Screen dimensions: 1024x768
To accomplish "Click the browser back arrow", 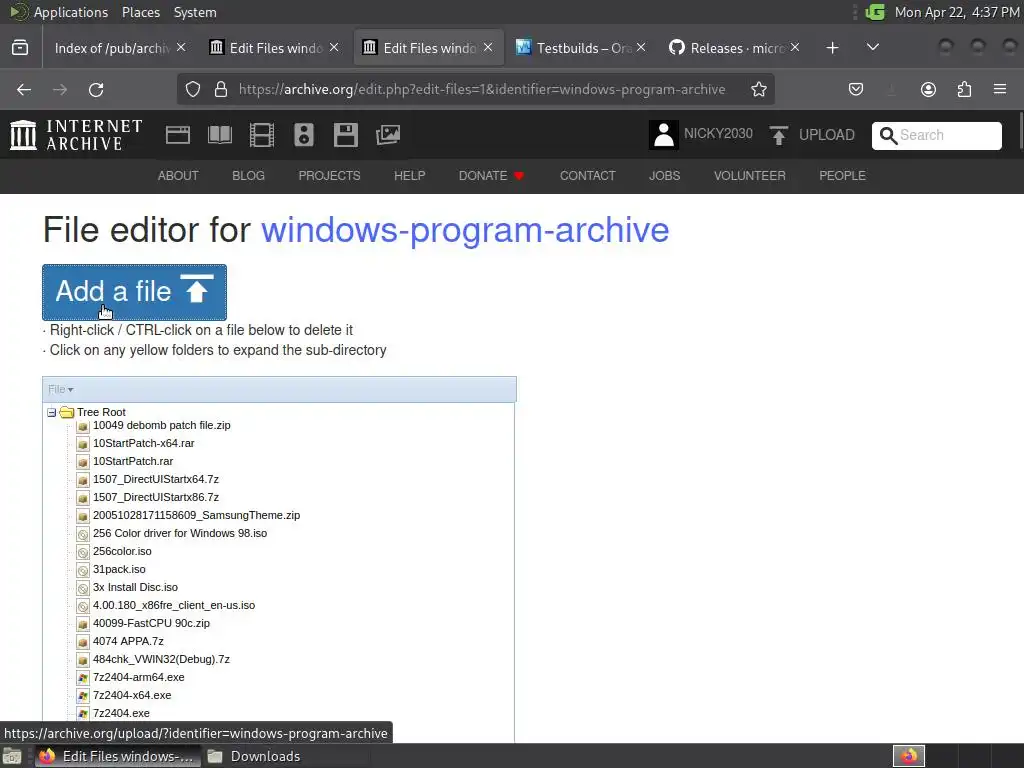I will 24,89.
